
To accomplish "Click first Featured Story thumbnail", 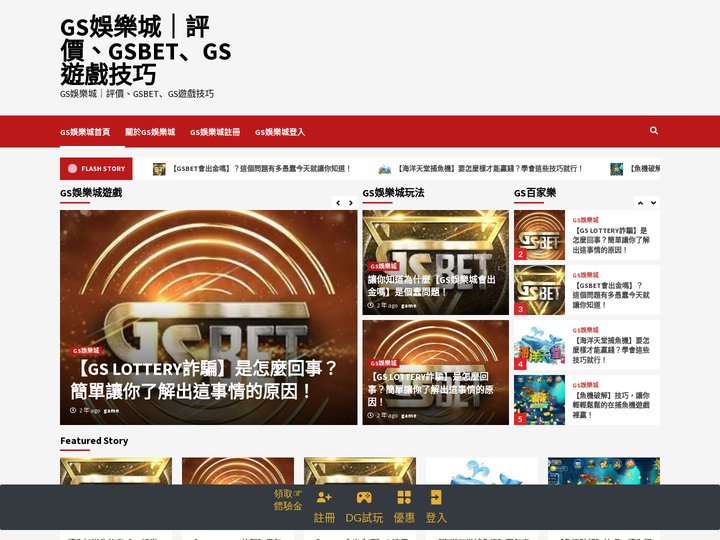I will coord(116,471).
